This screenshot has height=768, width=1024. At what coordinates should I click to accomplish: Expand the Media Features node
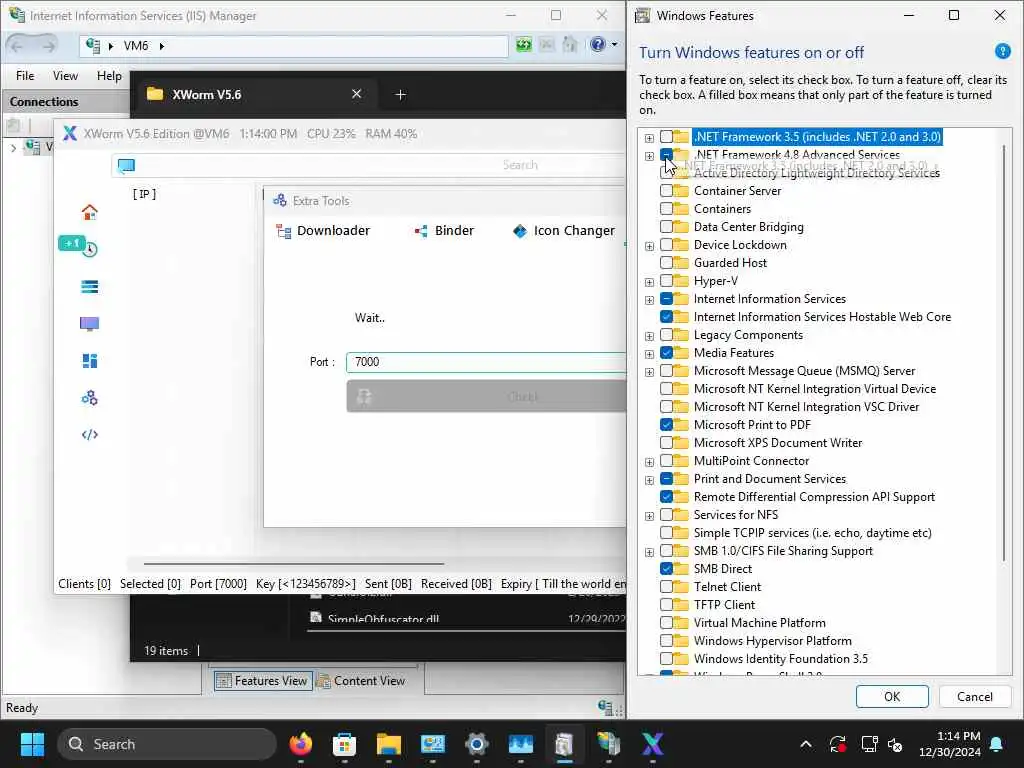(x=649, y=354)
